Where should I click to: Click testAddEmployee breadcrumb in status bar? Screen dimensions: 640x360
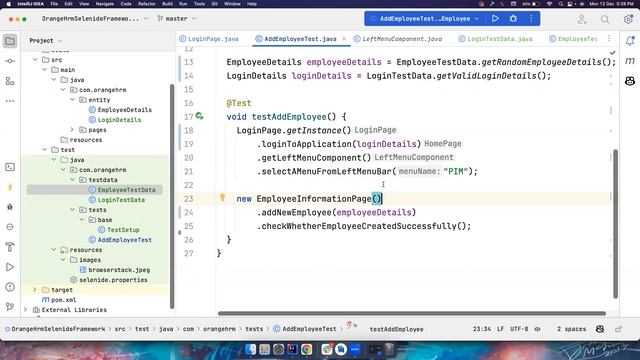click(x=396, y=329)
